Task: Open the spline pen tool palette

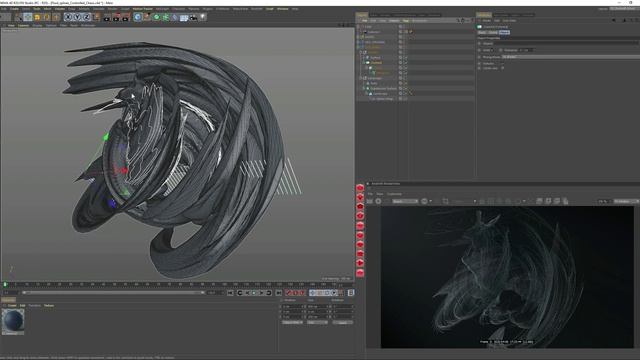Action: point(147,17)
